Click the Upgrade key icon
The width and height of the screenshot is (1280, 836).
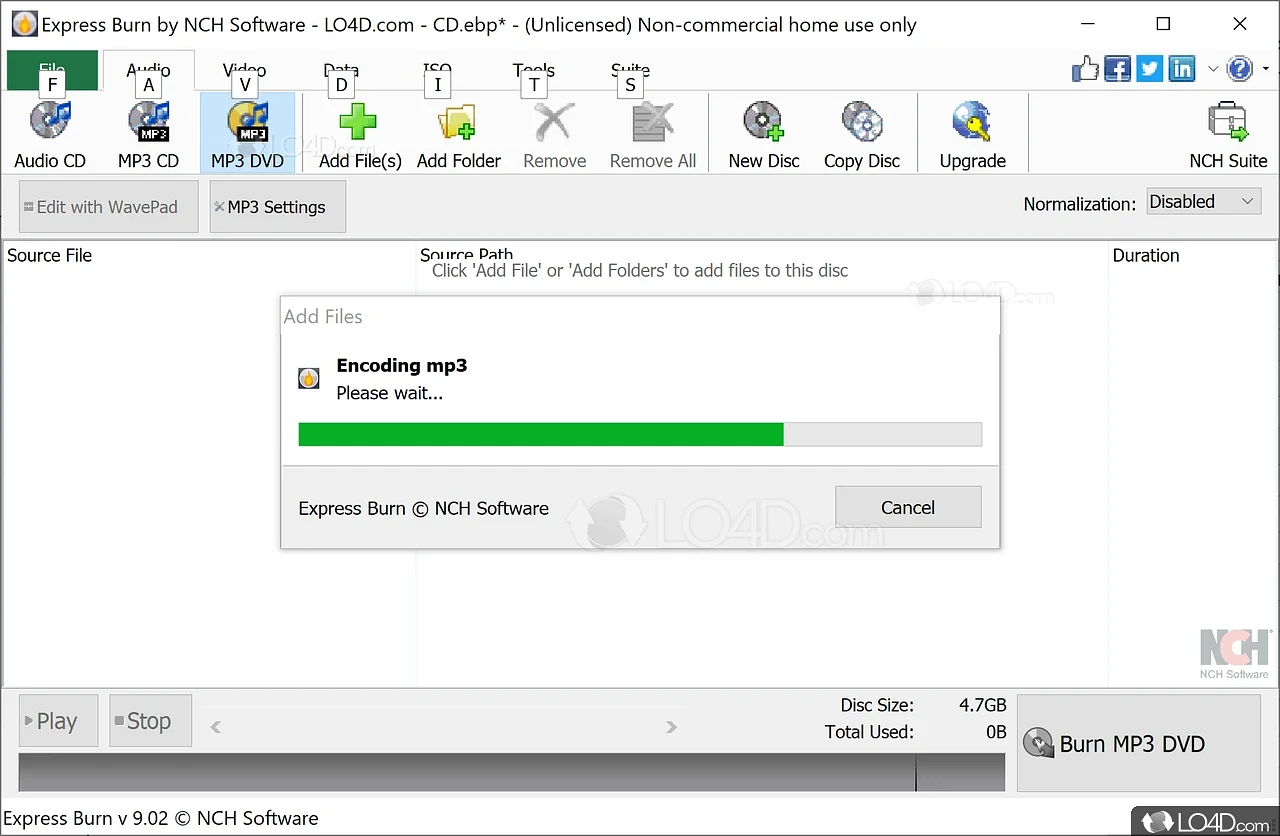point(972,133)
